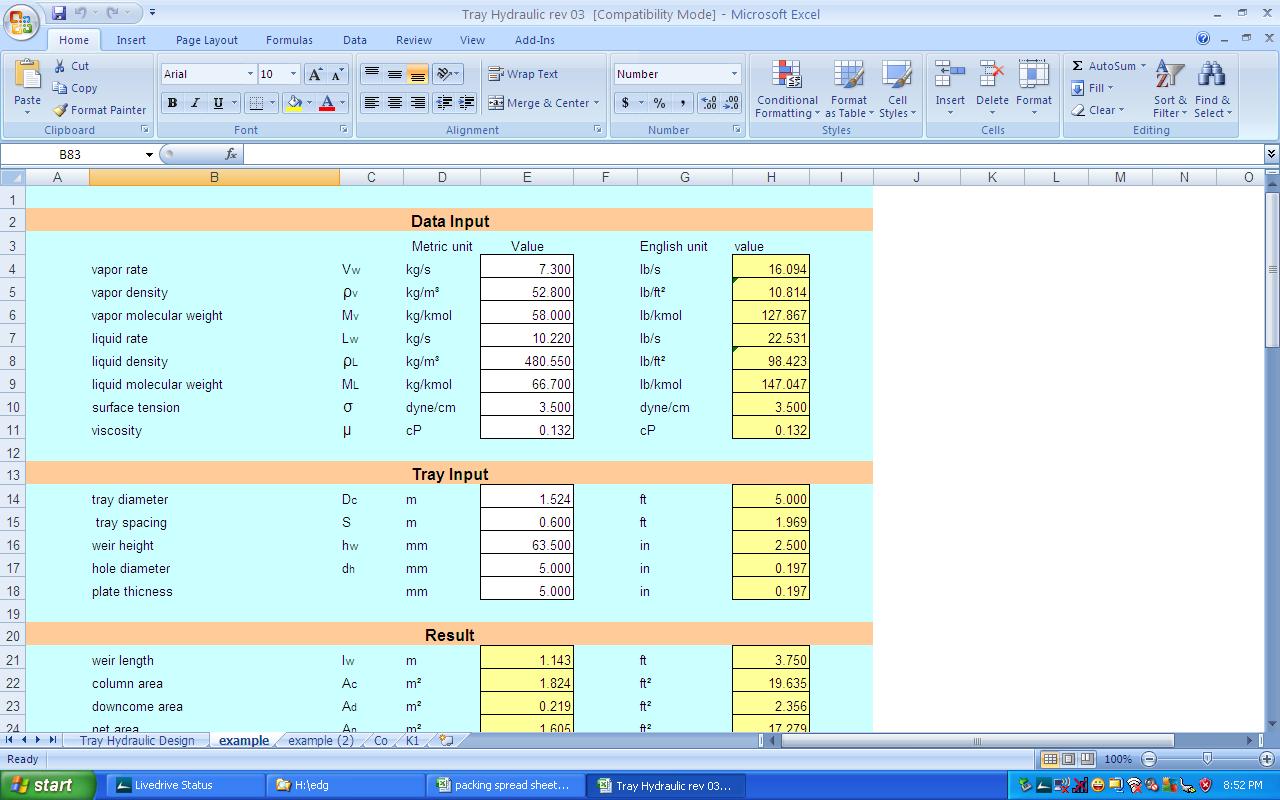1280x800 pixels.
Task: Open the font name dropdown showing Arial
Action: pyautogui.click(x=250, y=74)
